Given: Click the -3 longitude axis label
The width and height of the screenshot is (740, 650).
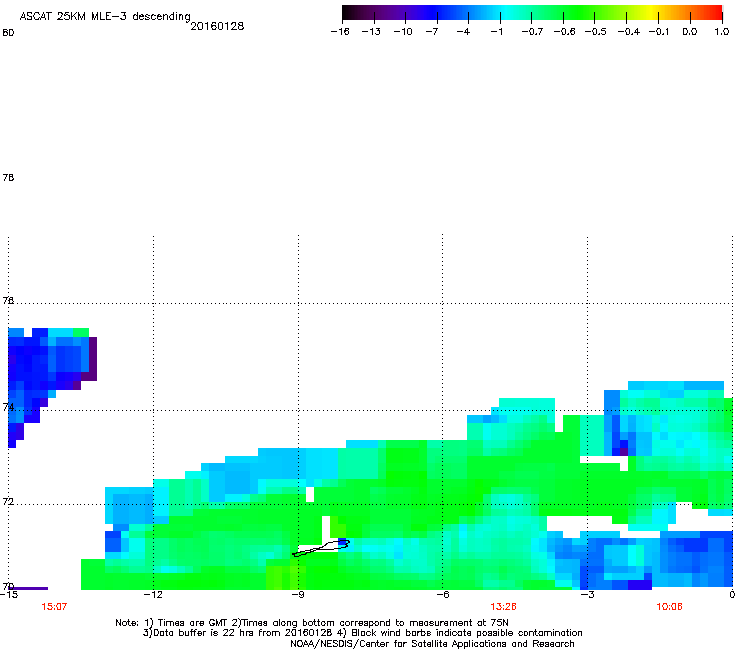Looking at the screenshot, I should (x=587, y=595).
